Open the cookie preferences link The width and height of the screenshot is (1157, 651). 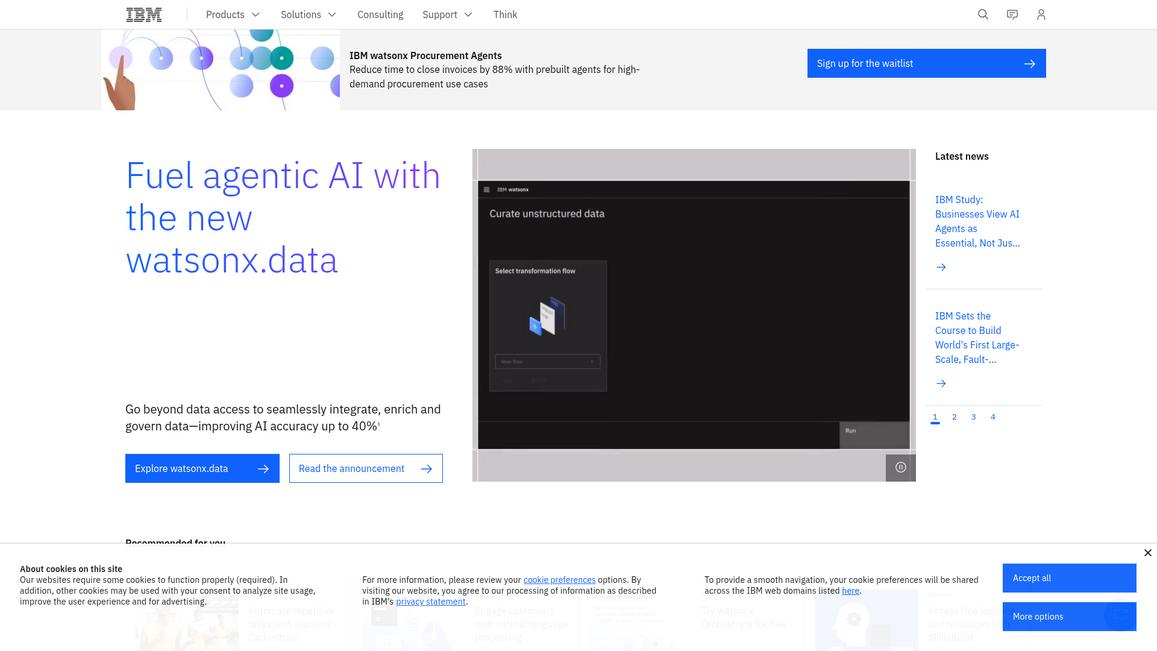pyautogui.click(x=559, y=580)
